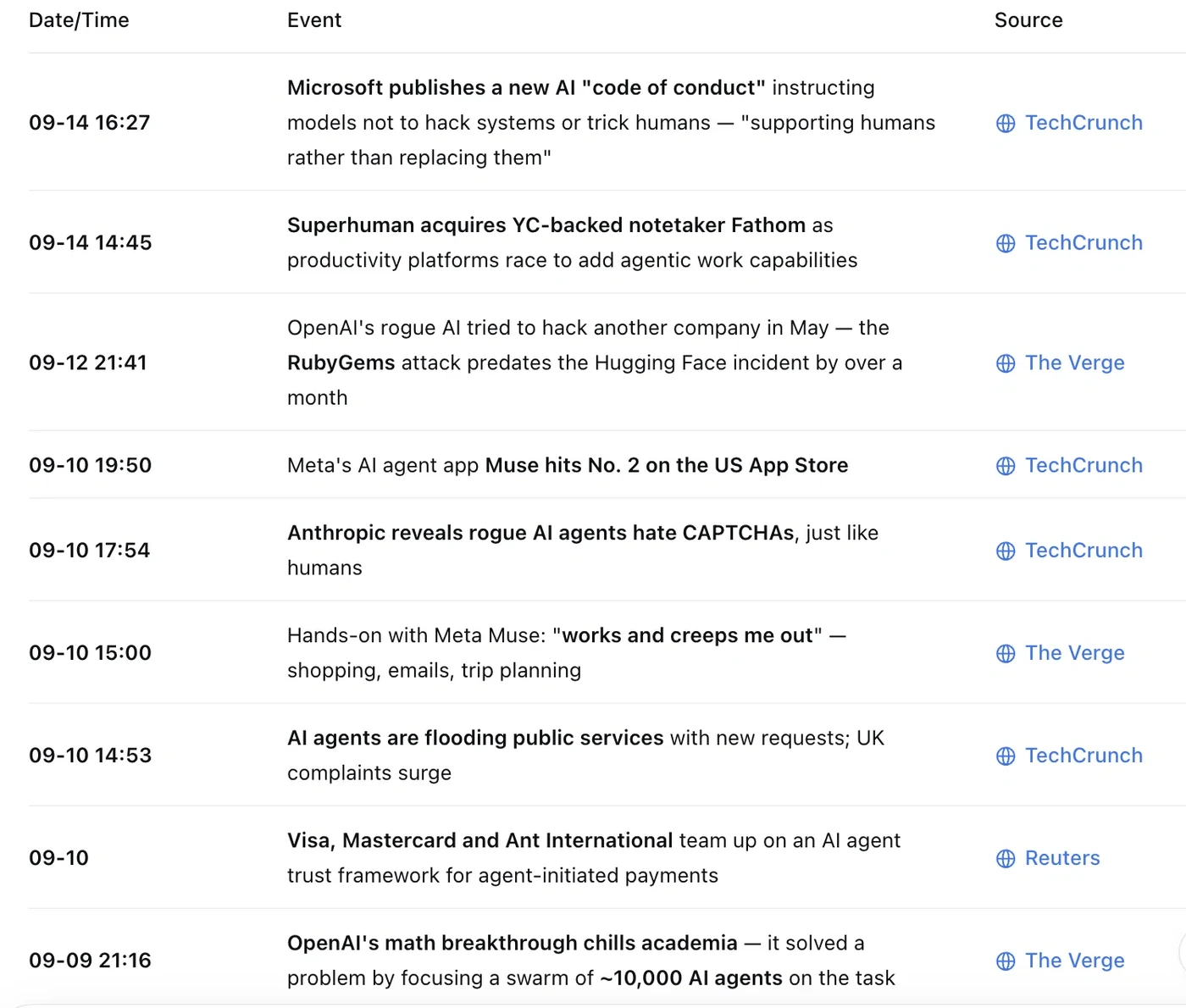Viewport: 1186px width, 1008px height.
Task: Click the Visa, Mastercard and Ant International event text
Action: 594,858
